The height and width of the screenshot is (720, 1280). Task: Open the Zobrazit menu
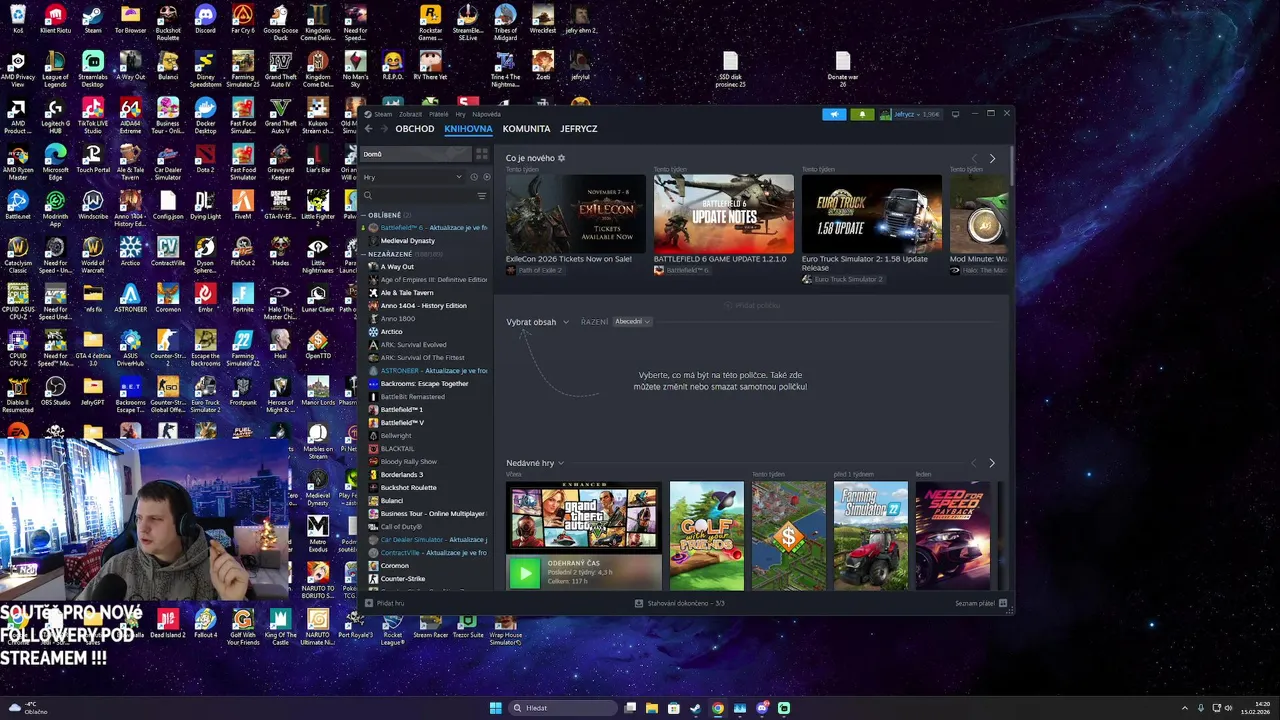click(410, 114)
